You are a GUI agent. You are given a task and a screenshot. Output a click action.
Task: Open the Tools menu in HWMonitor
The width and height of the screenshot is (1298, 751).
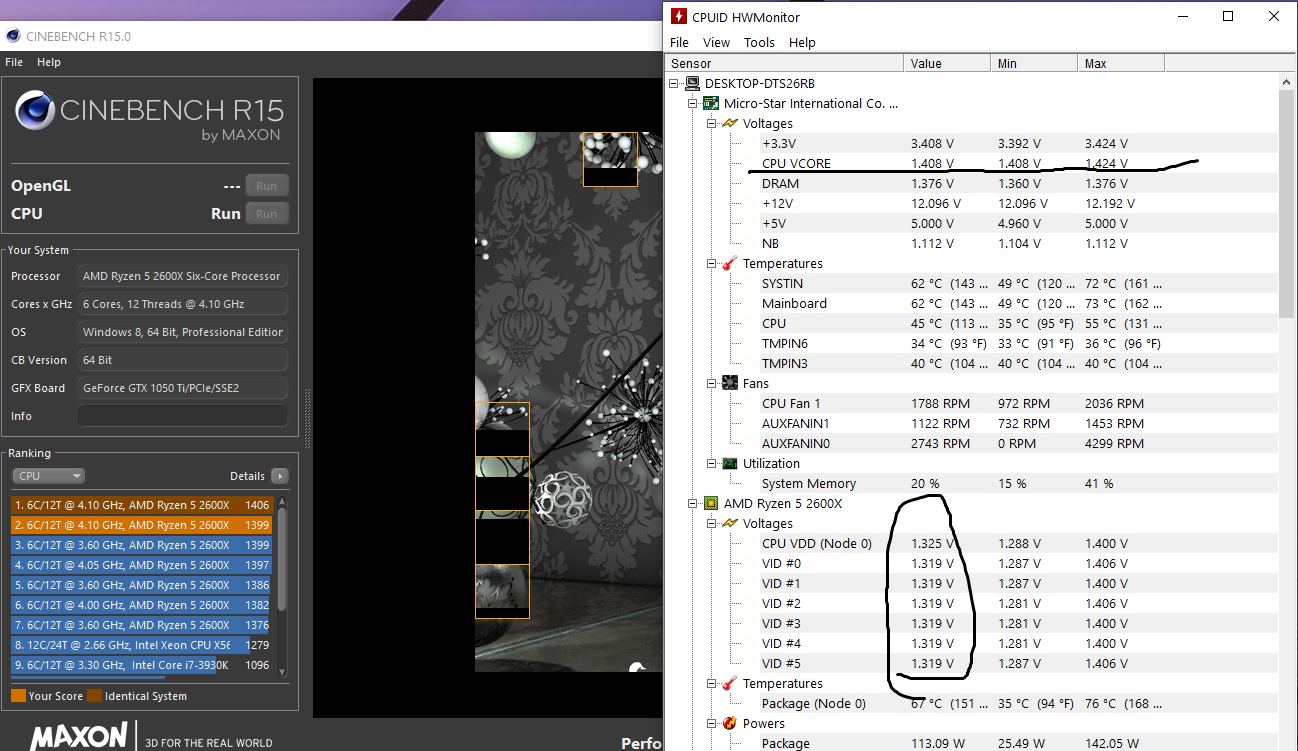(x=759, y=42)
